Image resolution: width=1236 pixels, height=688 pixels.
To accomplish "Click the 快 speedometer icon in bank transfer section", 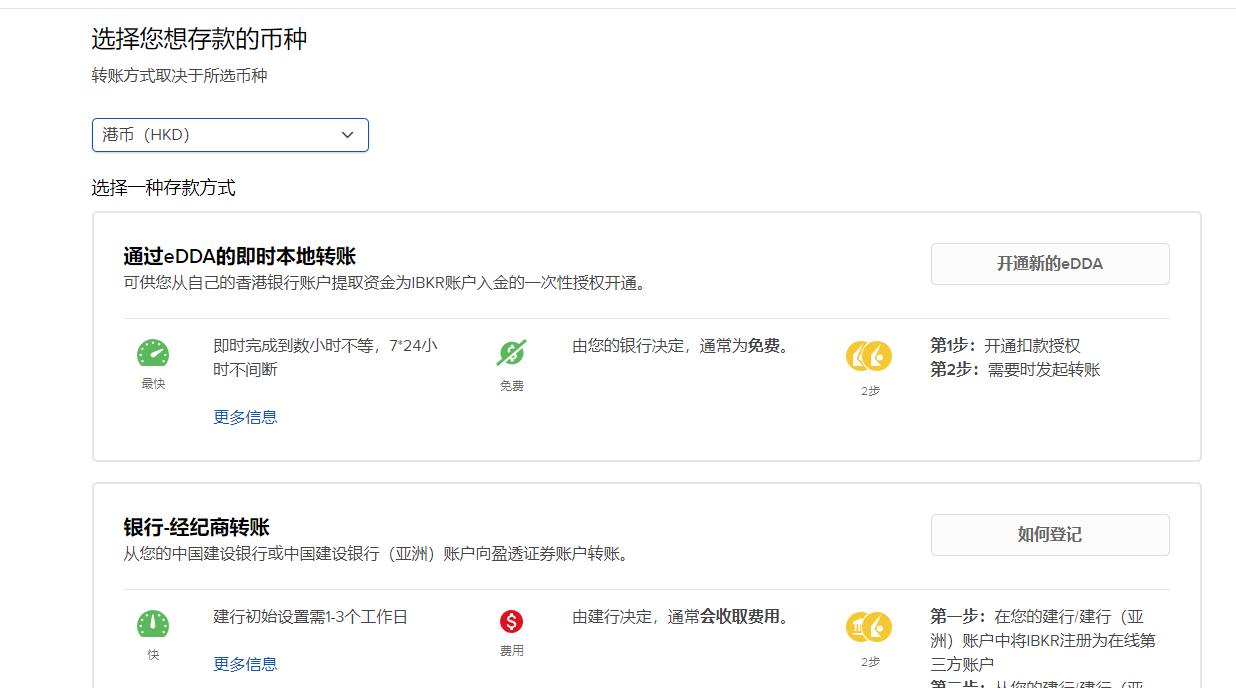I will point(152,624).
